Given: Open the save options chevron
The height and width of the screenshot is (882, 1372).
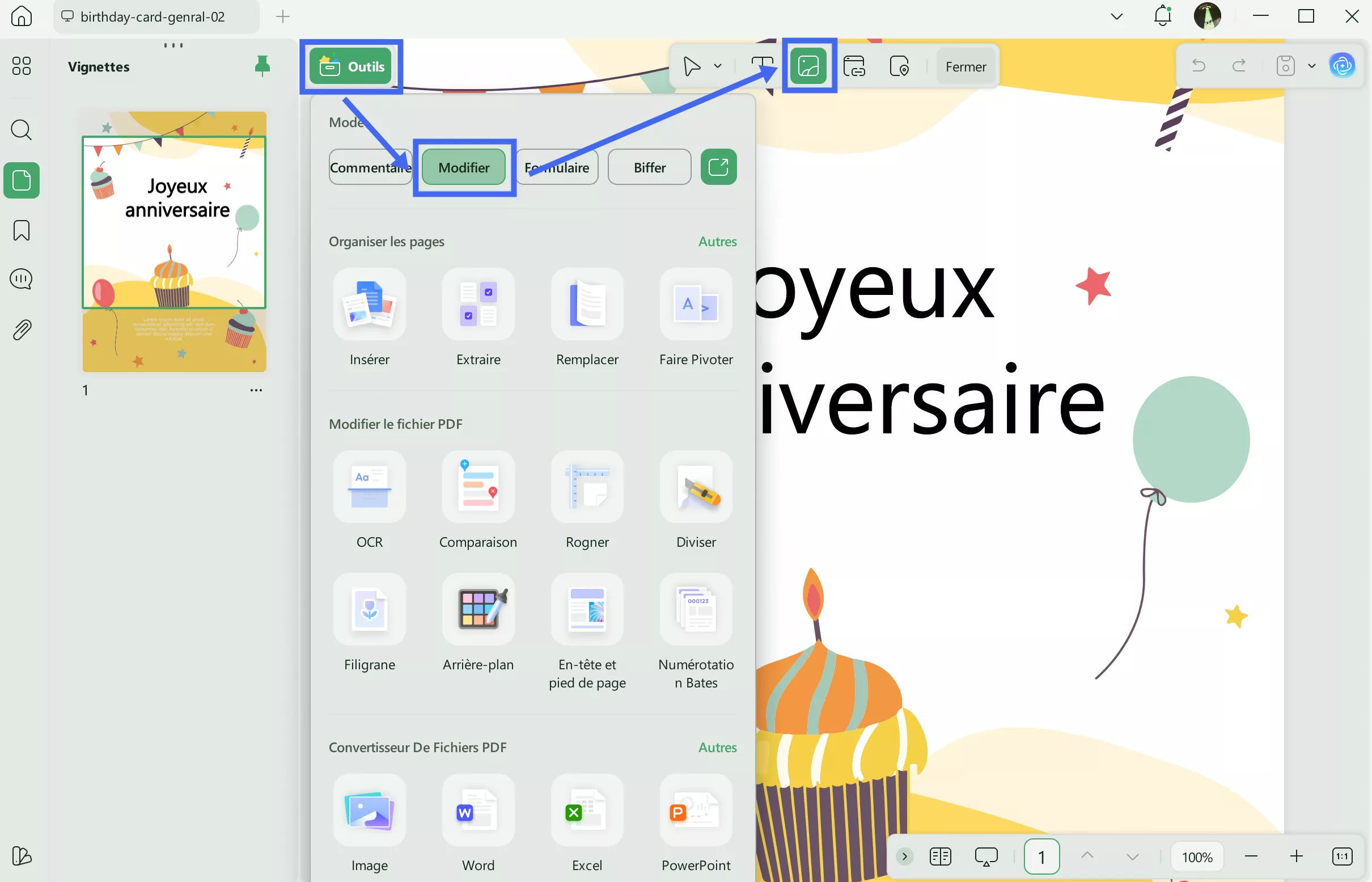Looking at the screenshot, I should 1312,65.
